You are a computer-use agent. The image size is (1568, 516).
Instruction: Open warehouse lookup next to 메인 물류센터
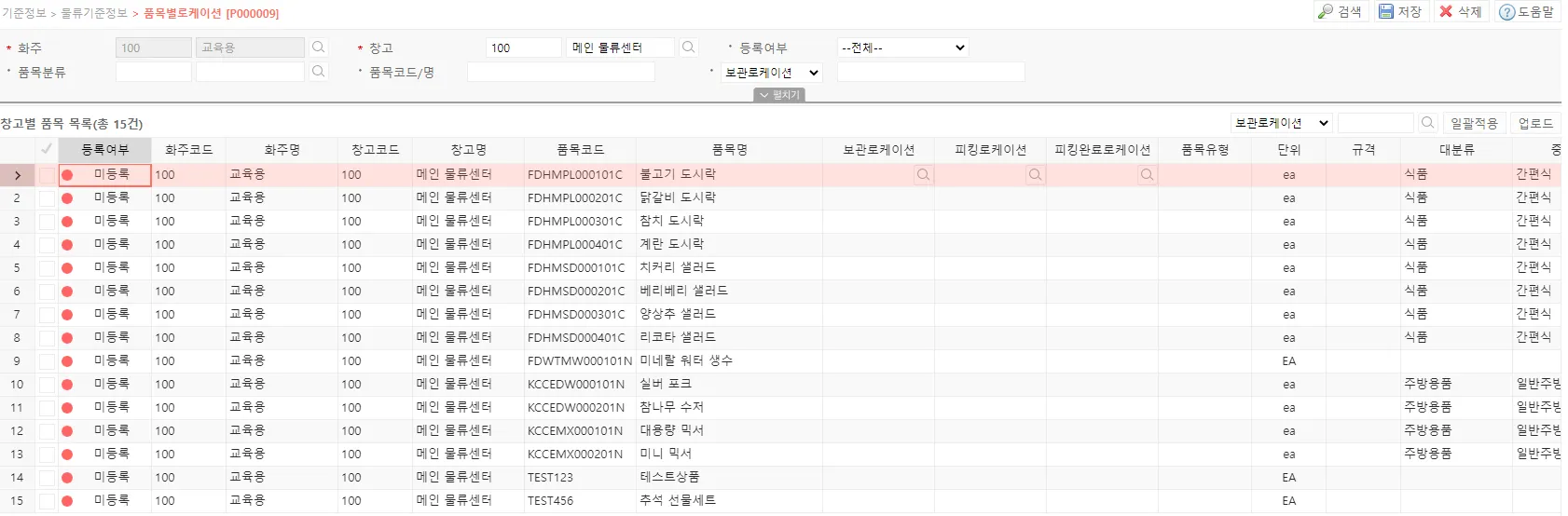(689, 48)
